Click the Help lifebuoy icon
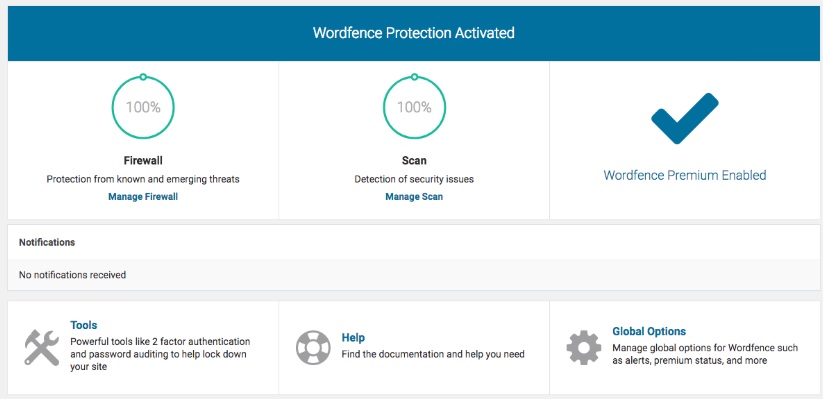Image resolution: width=823 pixels, height=399 pixels. (313, 348)
